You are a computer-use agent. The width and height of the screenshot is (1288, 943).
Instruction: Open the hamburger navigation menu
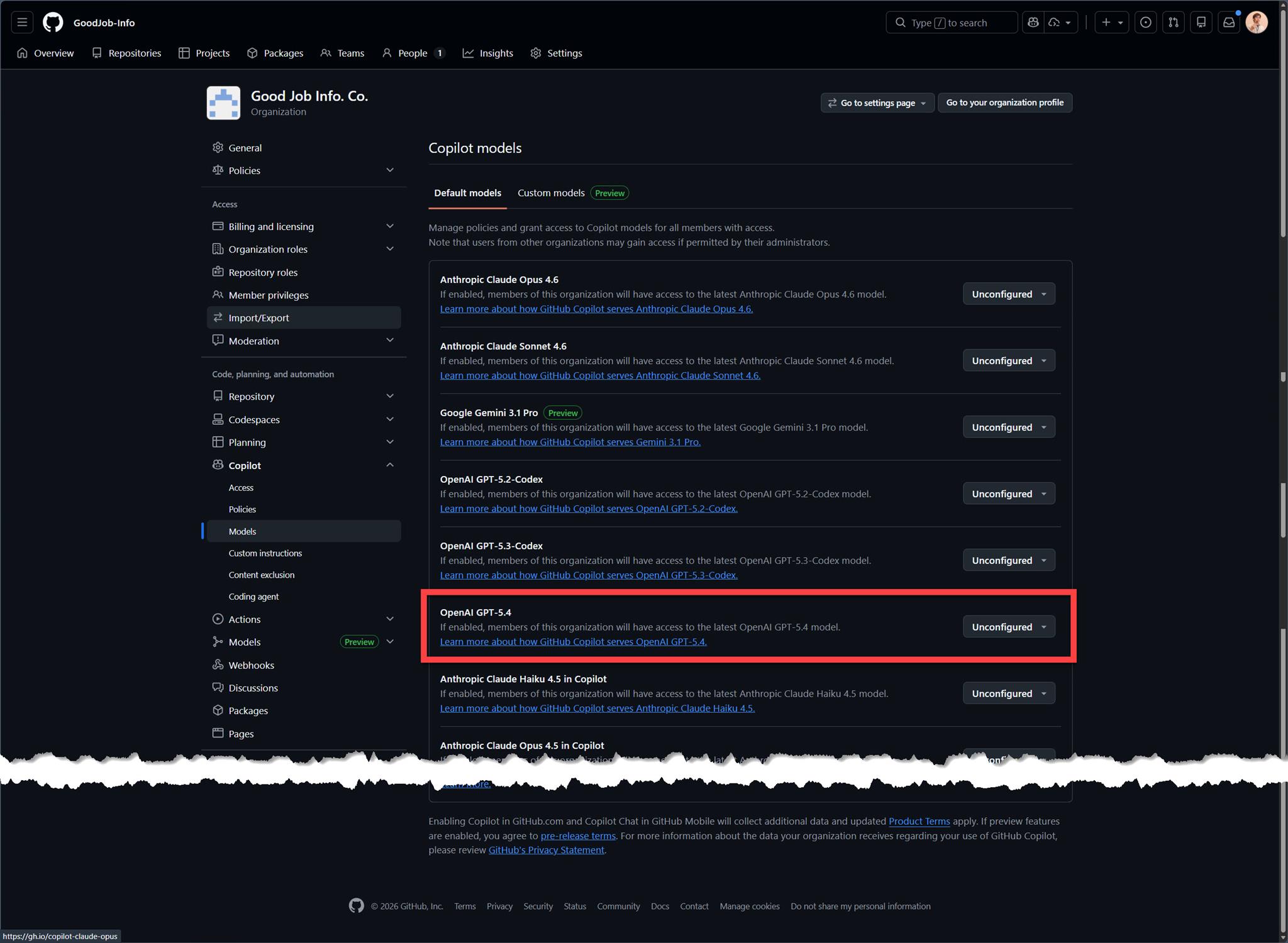22,23
